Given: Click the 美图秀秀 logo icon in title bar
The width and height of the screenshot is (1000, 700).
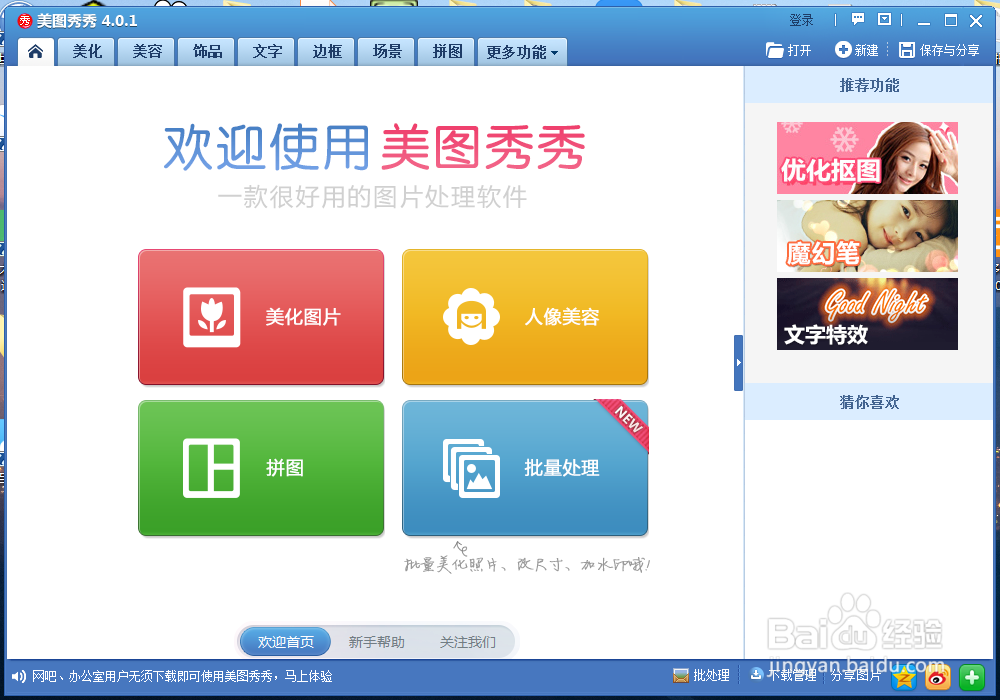Looking at the screenshot, I should coord(24,21).
